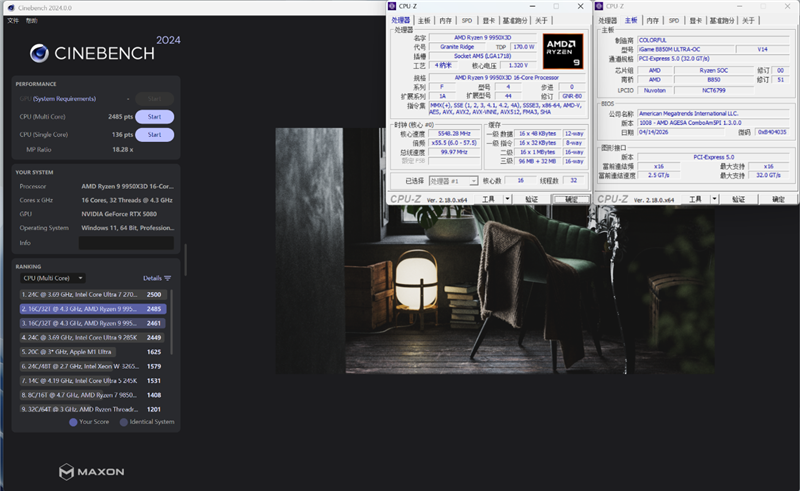Click the Identical System legend dot
Viewport: 800px width, 491px height.
coord(123,422)
